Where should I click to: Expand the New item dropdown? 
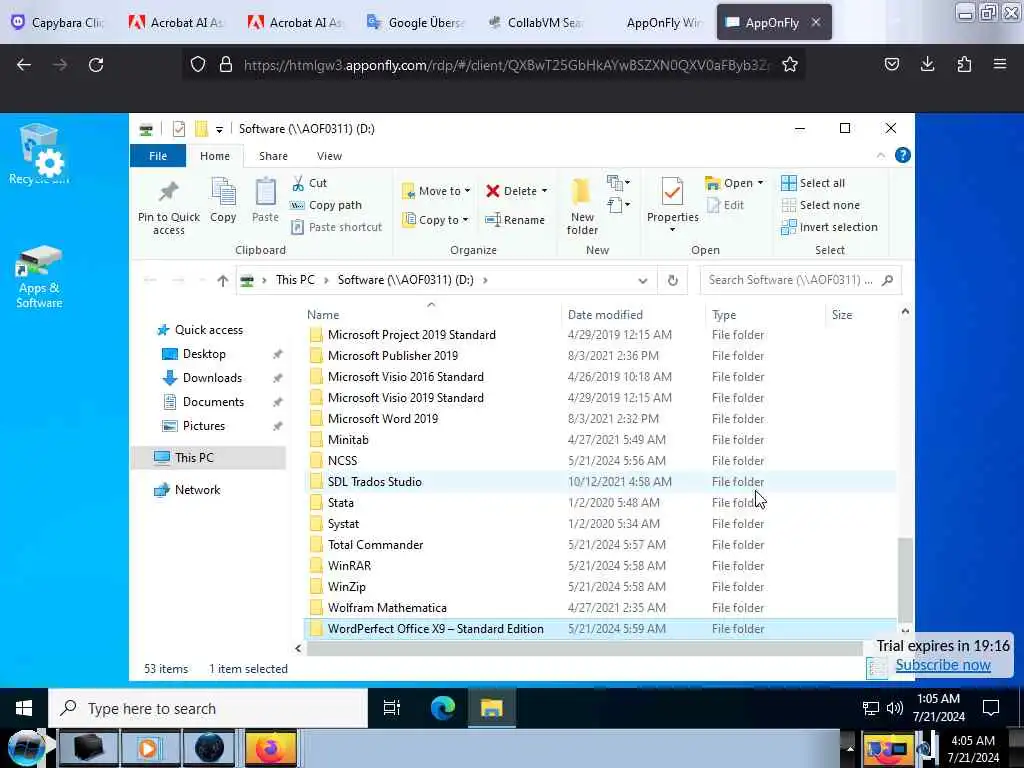pyautogui.click(x=618, y=183)
